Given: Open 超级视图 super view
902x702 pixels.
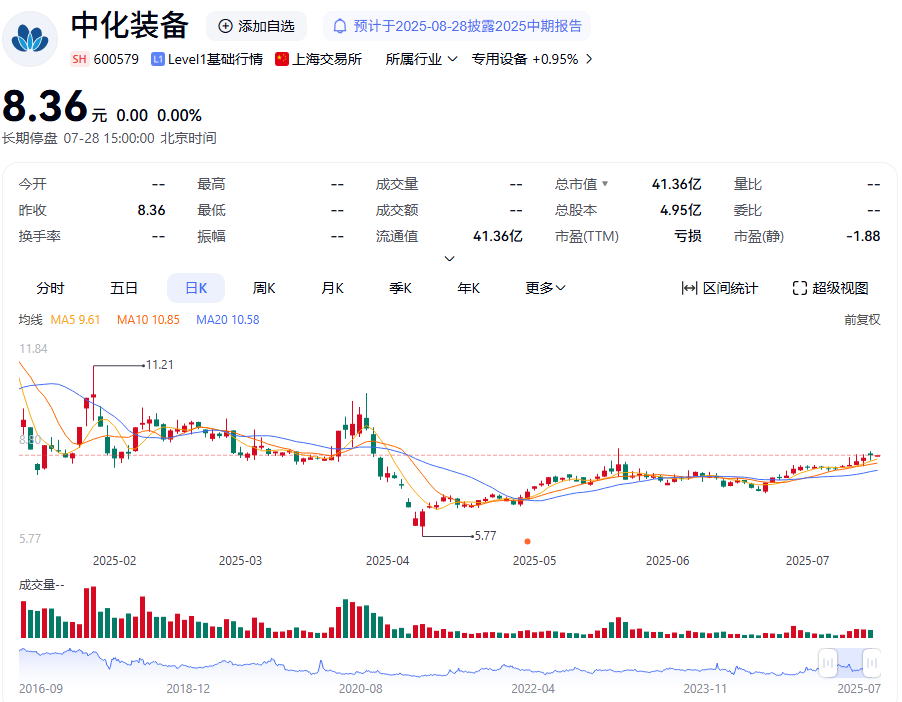Looking at the screenshot, I should pyautogui.click(x=831, y=288).
